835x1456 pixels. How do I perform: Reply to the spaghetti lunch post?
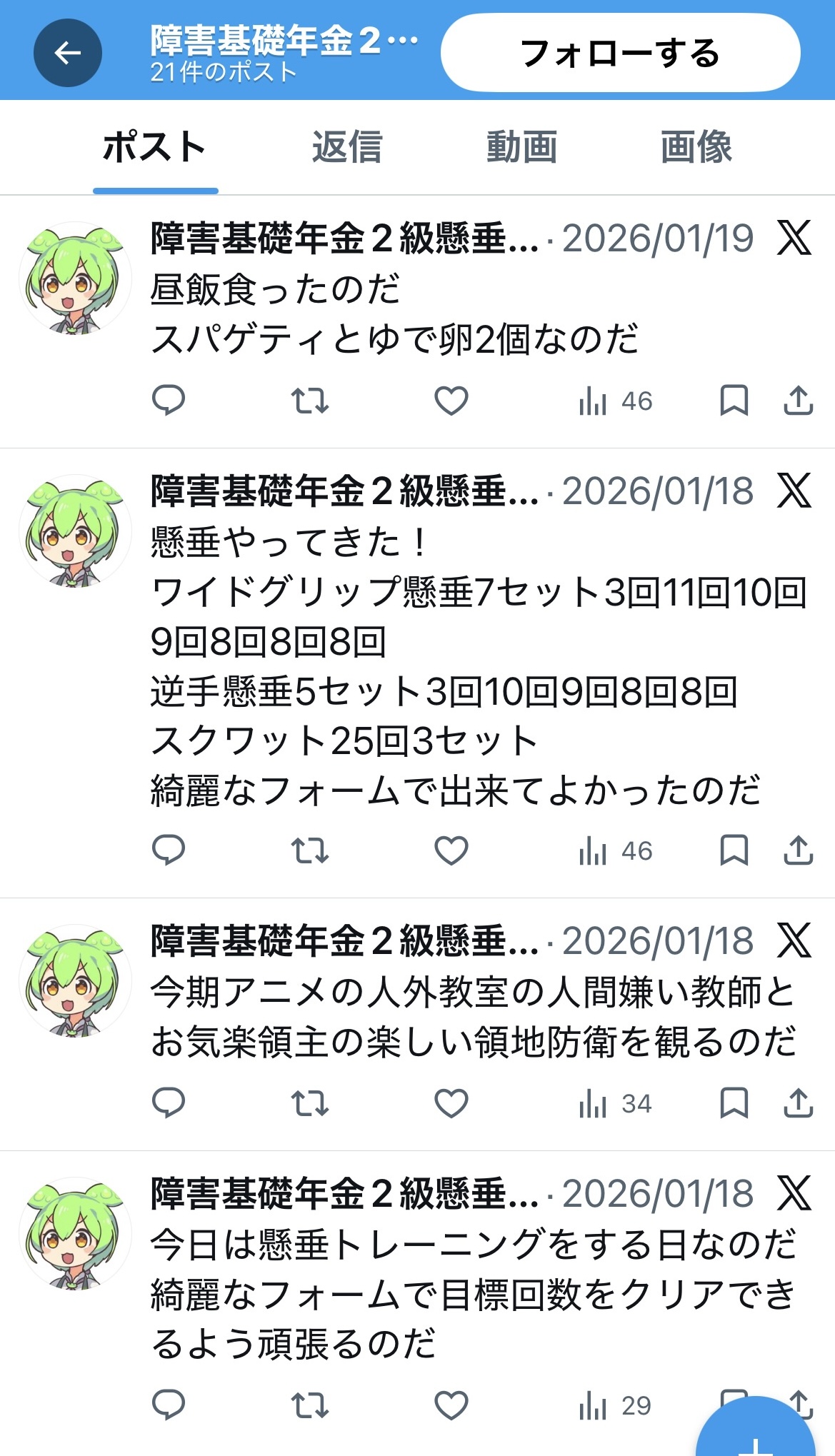[x=169, y=401]
